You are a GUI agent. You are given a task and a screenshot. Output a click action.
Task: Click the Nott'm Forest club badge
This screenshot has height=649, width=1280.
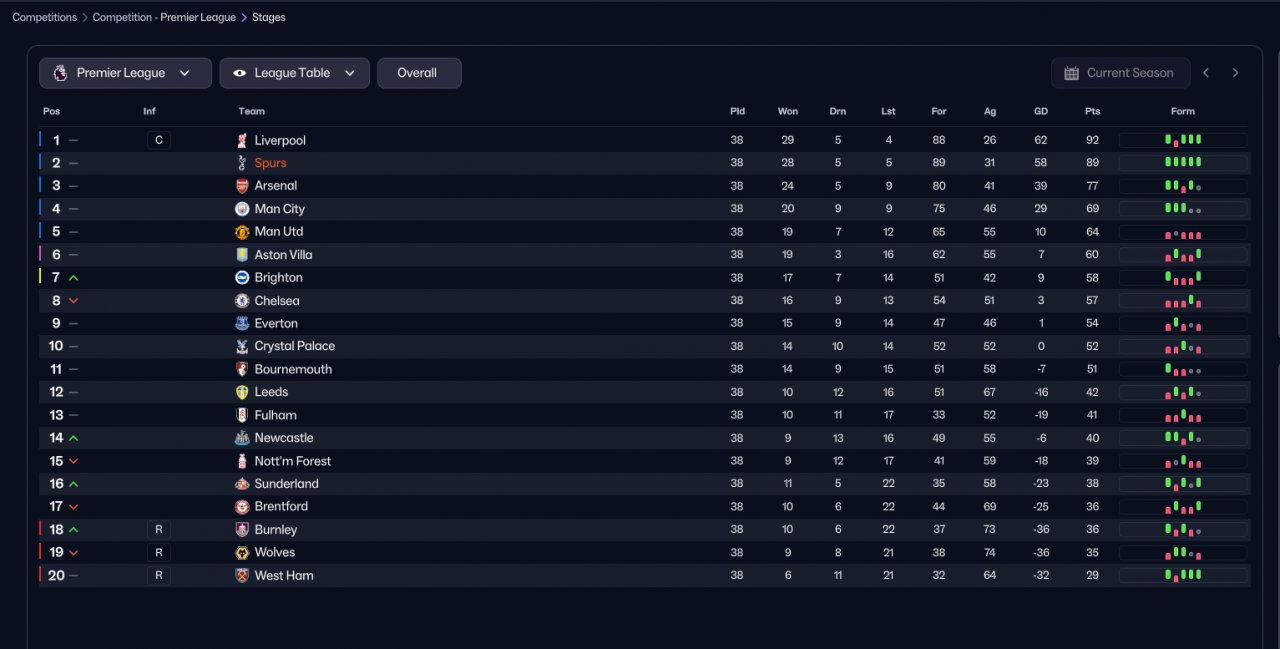242,461
